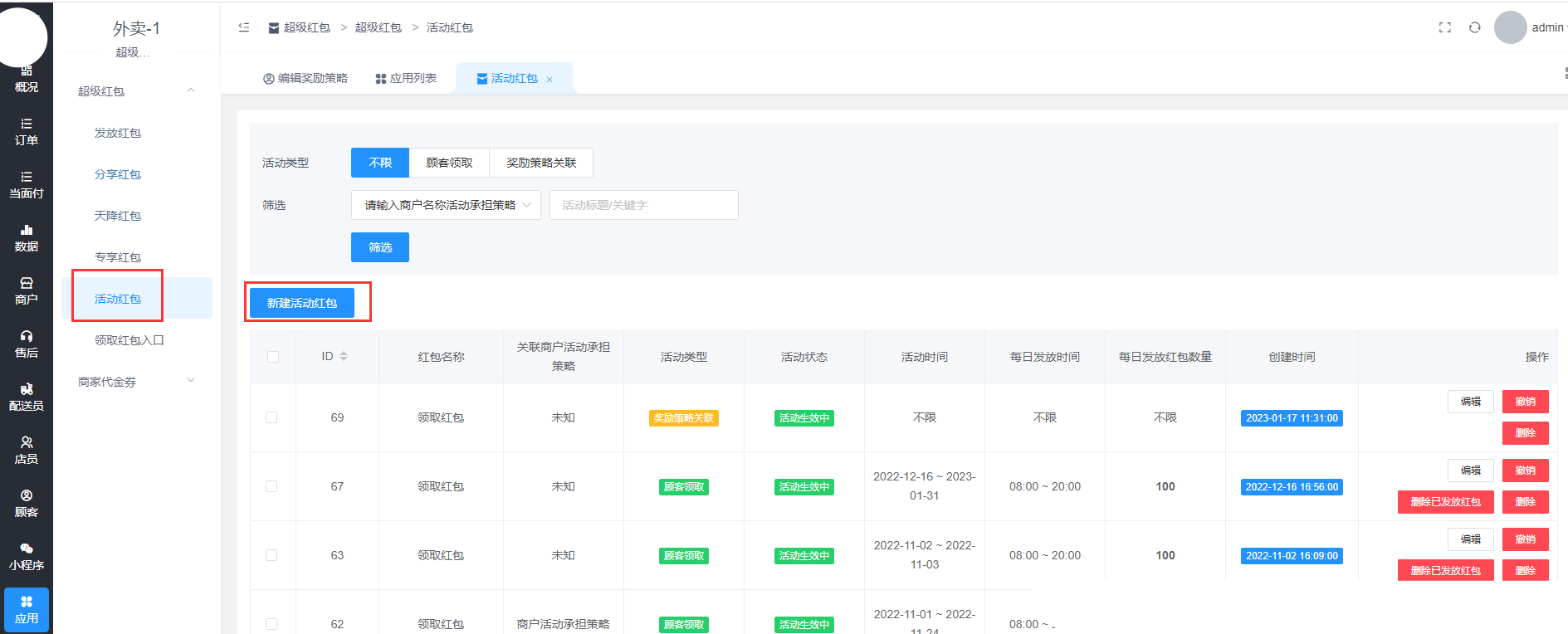Focus the 活动标题/关键字 search field
Image resolution: width=1568 pixels, height=634 pixels.
[643, 205]
